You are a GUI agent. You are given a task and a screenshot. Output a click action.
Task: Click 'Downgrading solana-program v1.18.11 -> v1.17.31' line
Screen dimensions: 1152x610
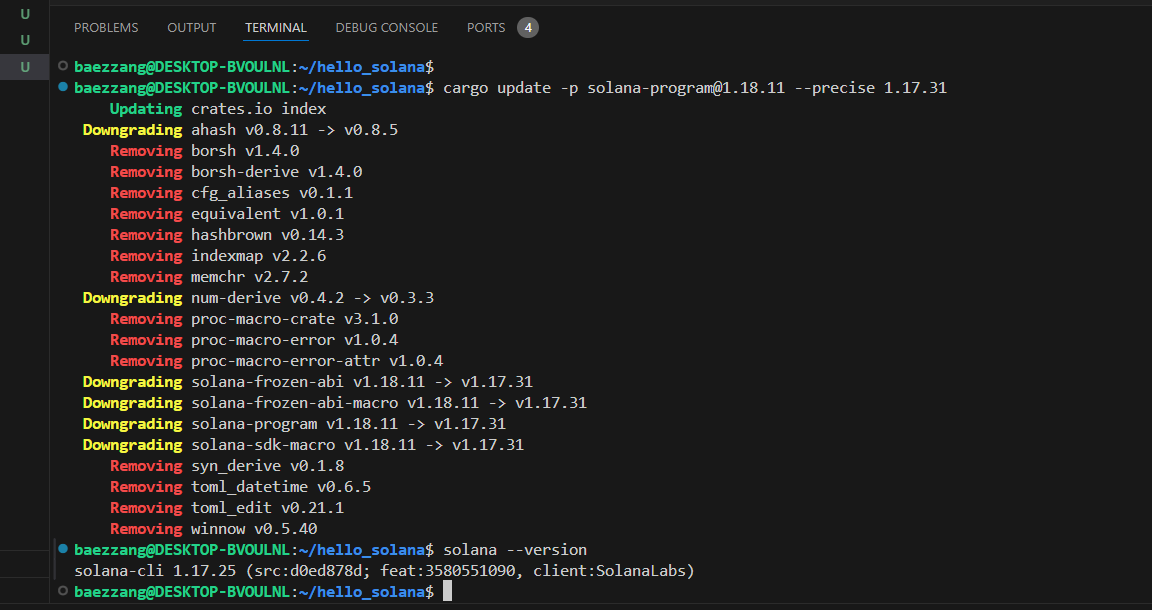coord(295,423)
